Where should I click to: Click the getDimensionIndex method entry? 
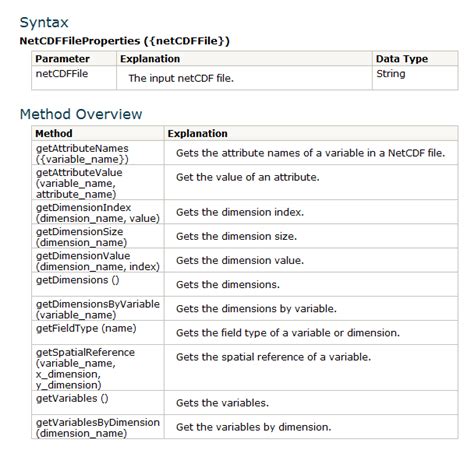98,212
